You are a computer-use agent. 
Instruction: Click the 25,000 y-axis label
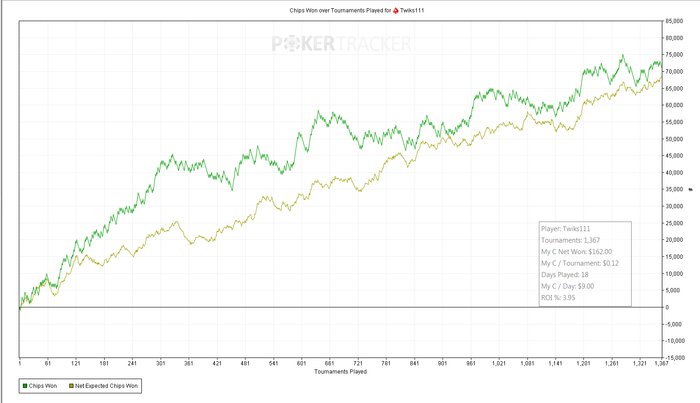point(674,223)
